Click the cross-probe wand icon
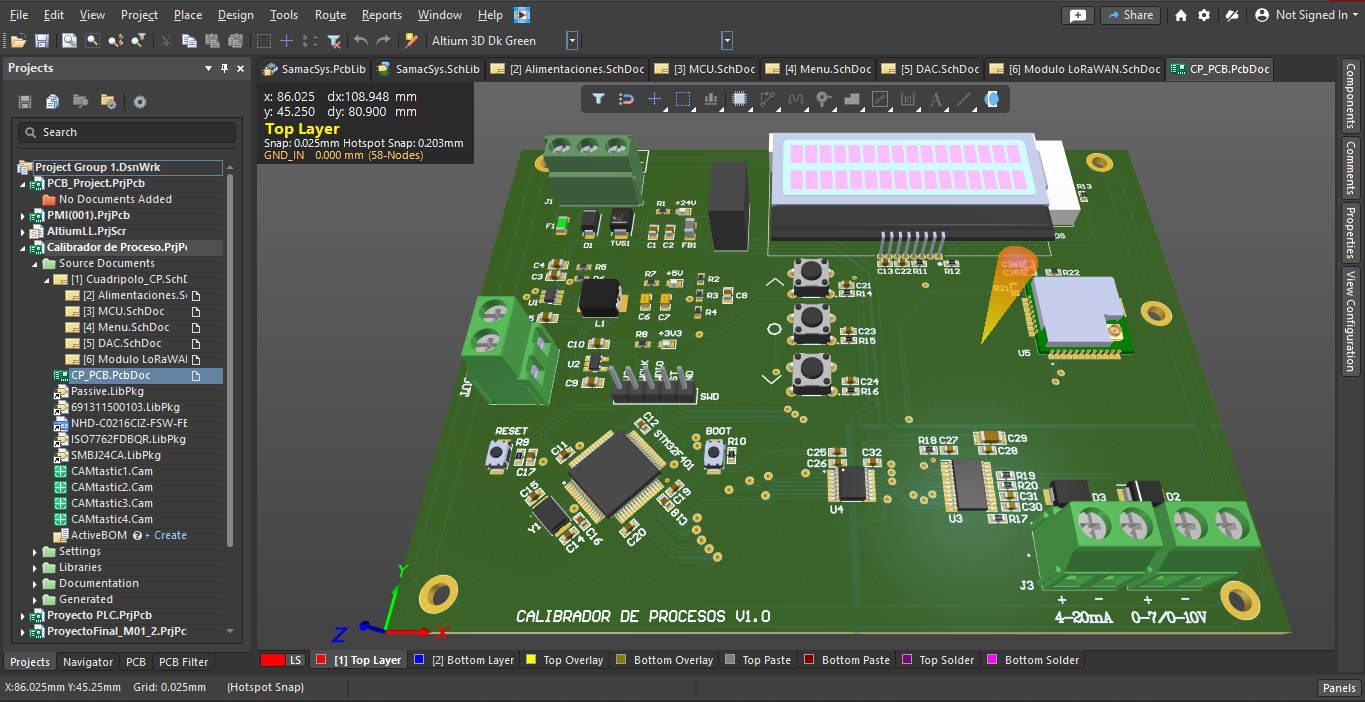Screen dimensions: 1365x702 411,41
